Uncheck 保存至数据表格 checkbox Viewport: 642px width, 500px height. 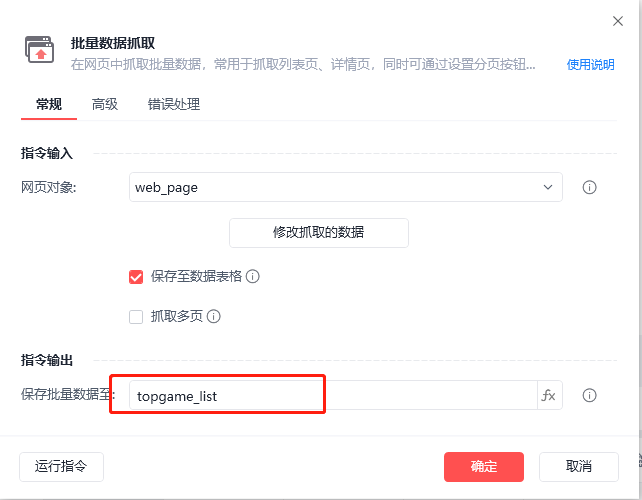click(136, 277)
